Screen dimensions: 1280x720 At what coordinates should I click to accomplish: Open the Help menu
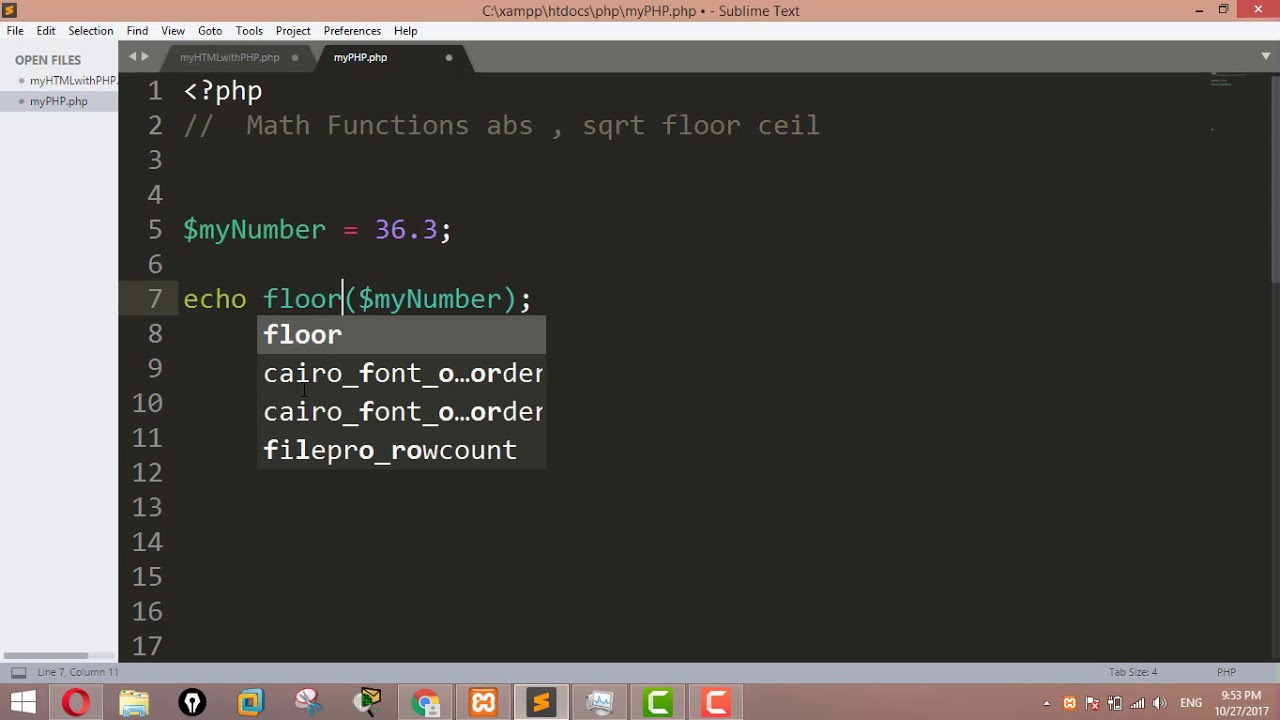[x=405, y=31]
